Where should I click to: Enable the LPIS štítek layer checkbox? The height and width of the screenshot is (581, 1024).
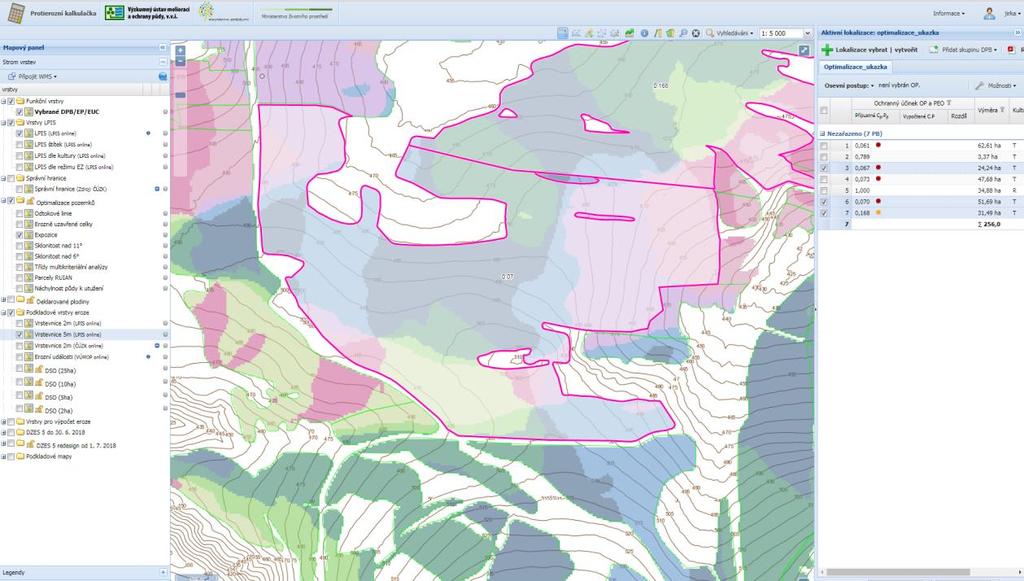click(19, 144)
